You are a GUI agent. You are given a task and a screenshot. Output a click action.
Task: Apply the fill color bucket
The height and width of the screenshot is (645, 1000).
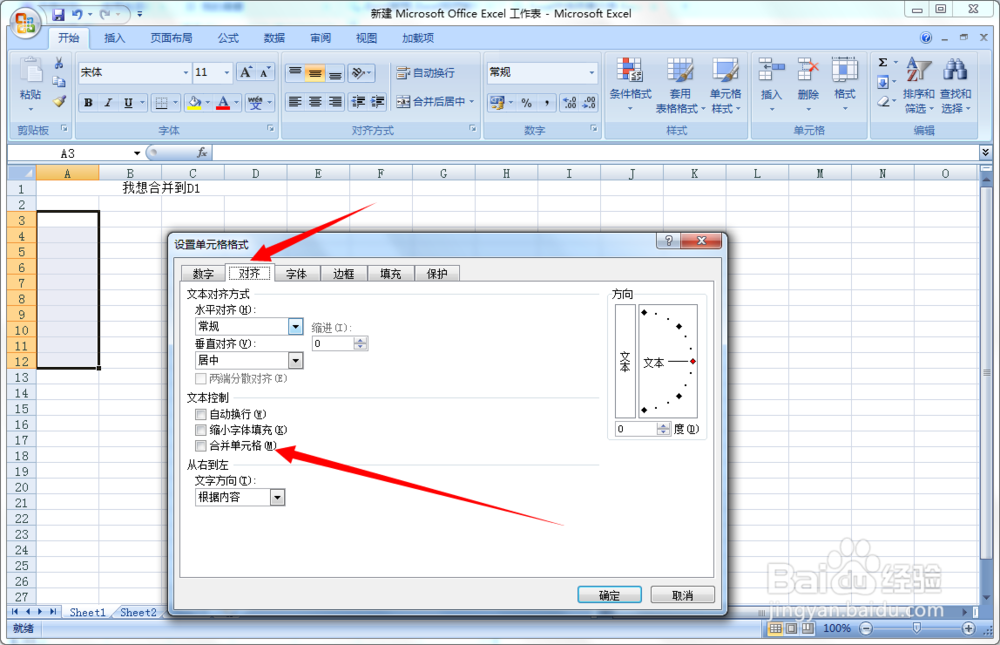click(195, 102)
